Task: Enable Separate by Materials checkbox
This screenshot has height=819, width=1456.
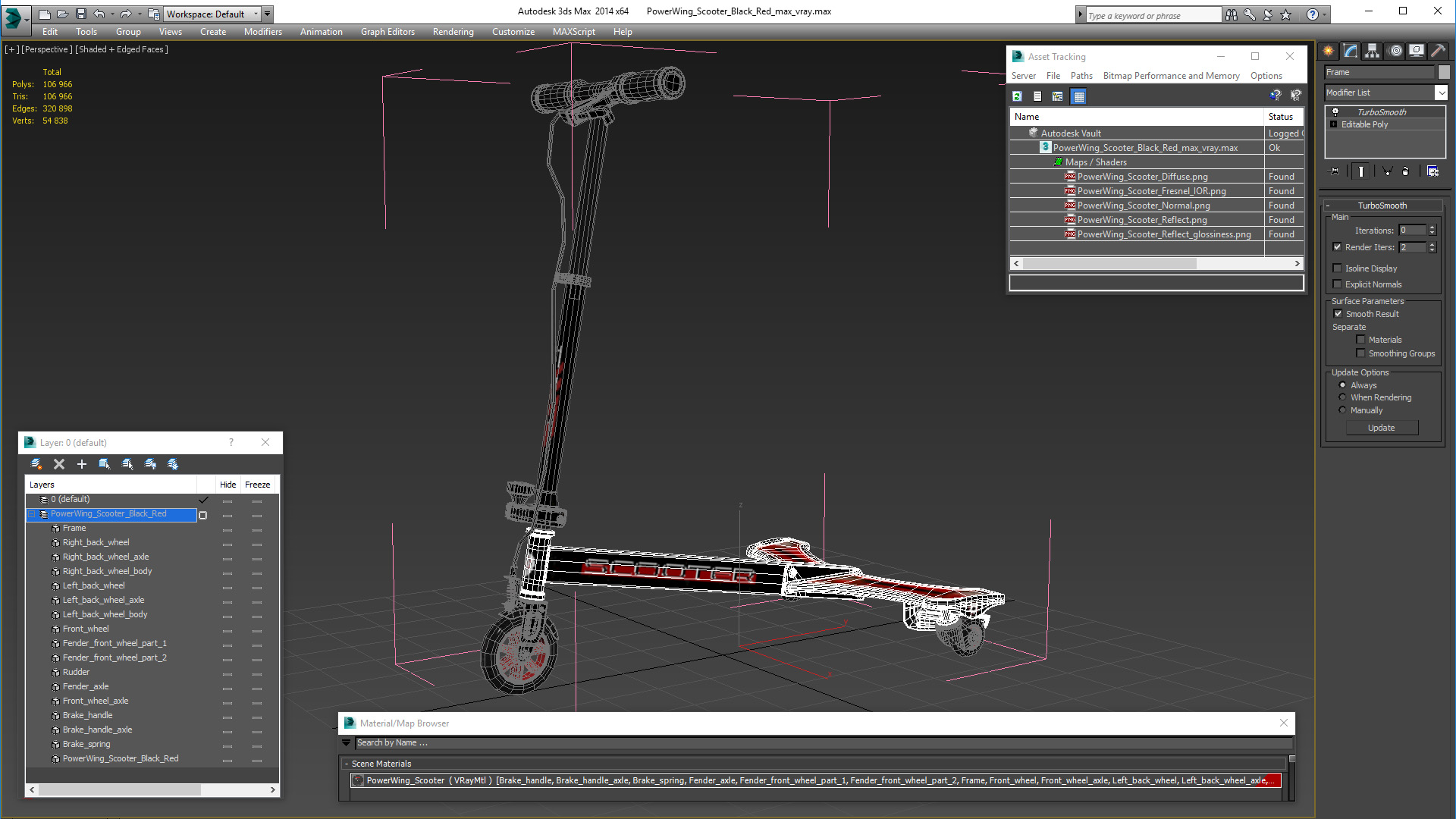Action: click(x=1360, y=339)
